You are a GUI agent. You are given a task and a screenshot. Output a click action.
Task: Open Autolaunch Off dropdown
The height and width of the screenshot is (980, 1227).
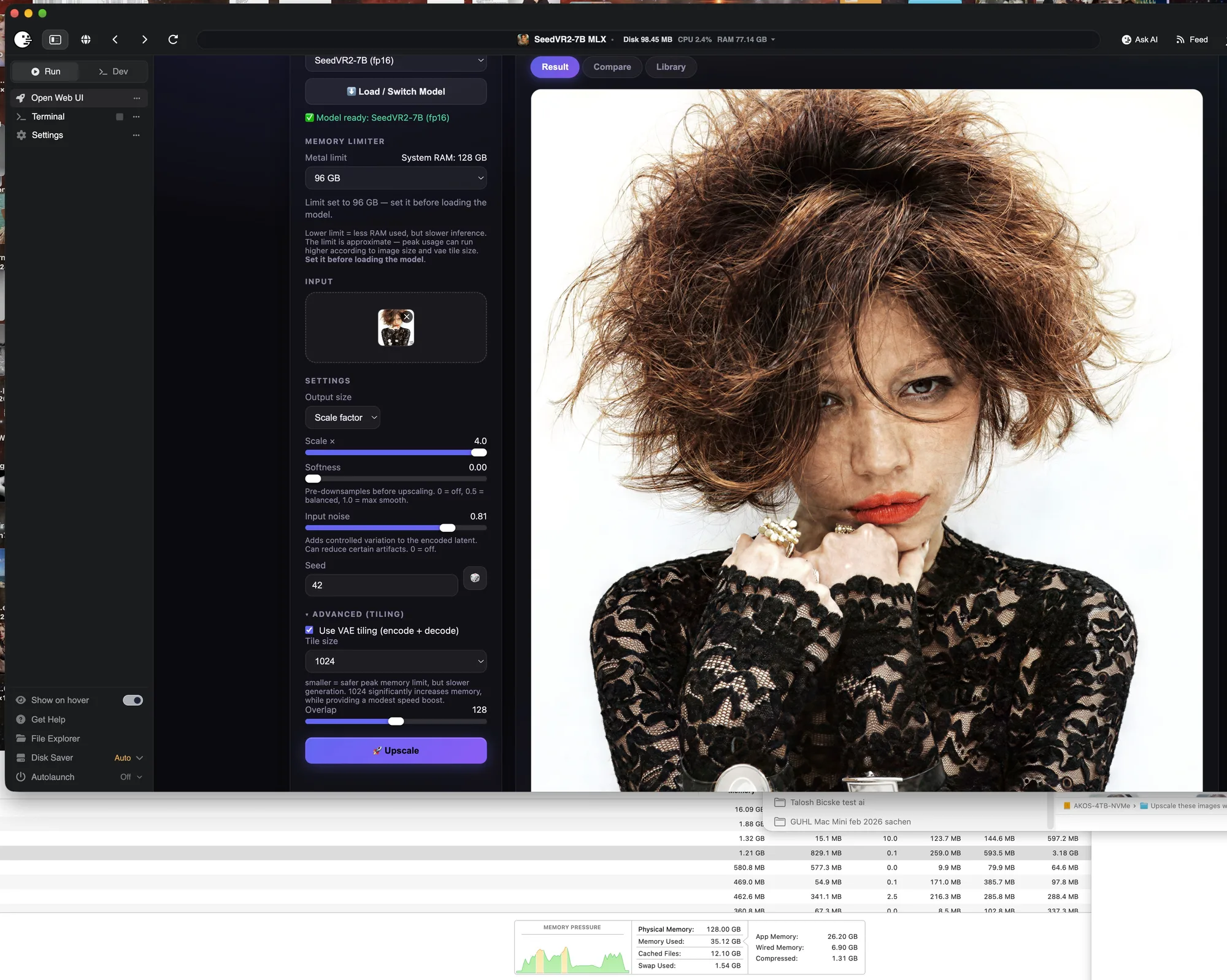click(x=131, y=777)
